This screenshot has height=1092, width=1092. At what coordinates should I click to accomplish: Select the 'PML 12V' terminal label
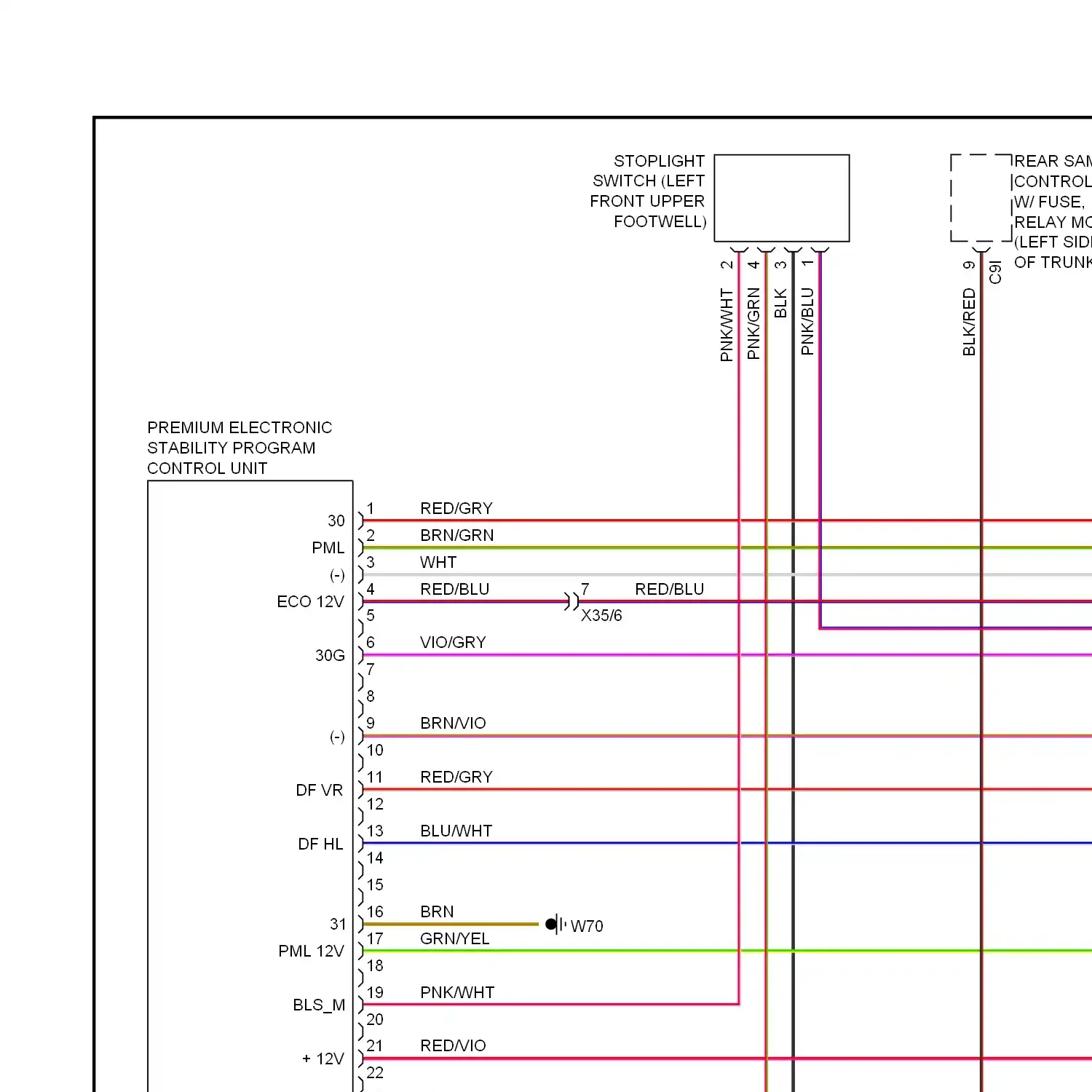pyautogui.click(x=311, y=951)
